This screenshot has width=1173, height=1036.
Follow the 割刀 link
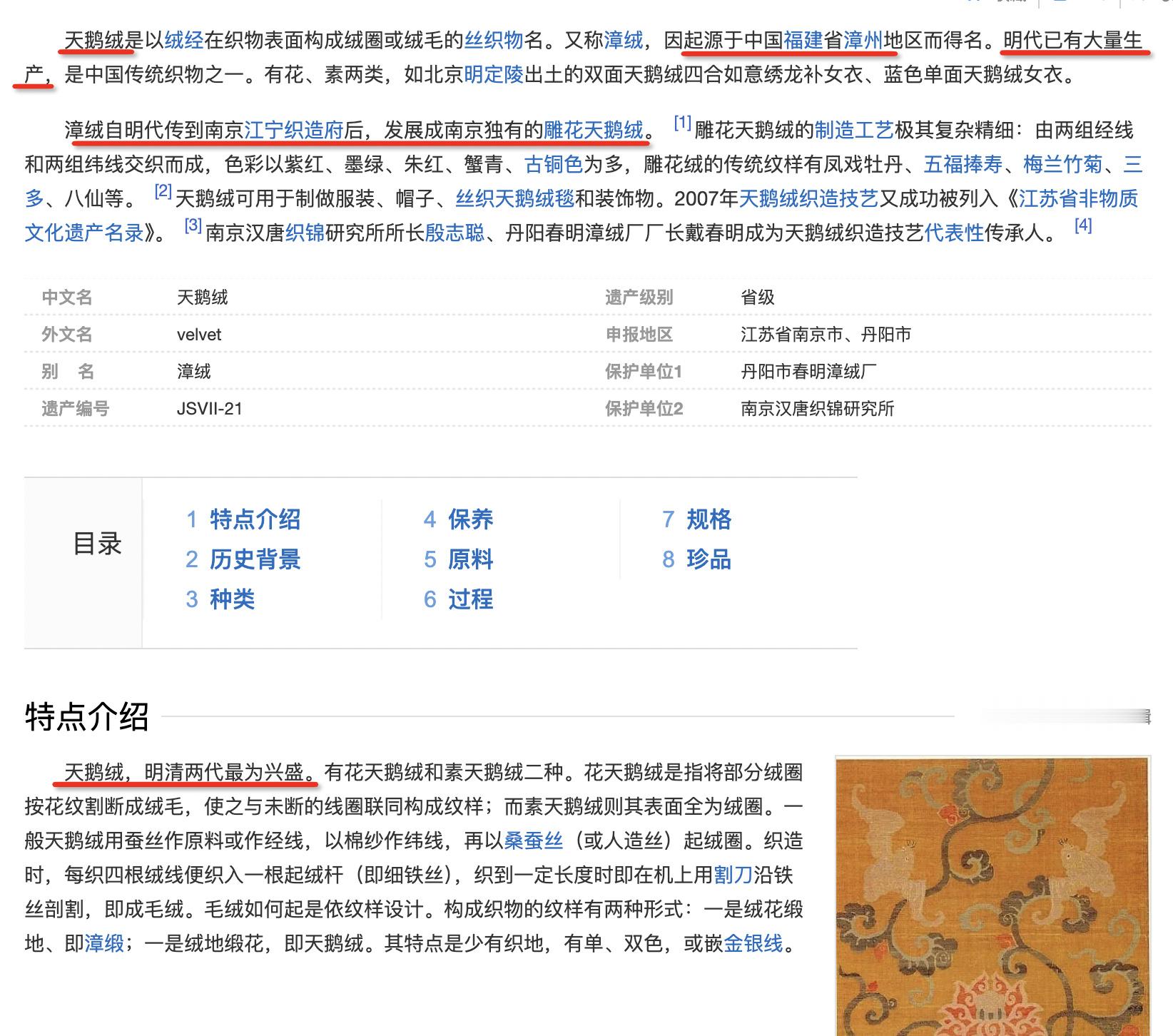[733, 875]
